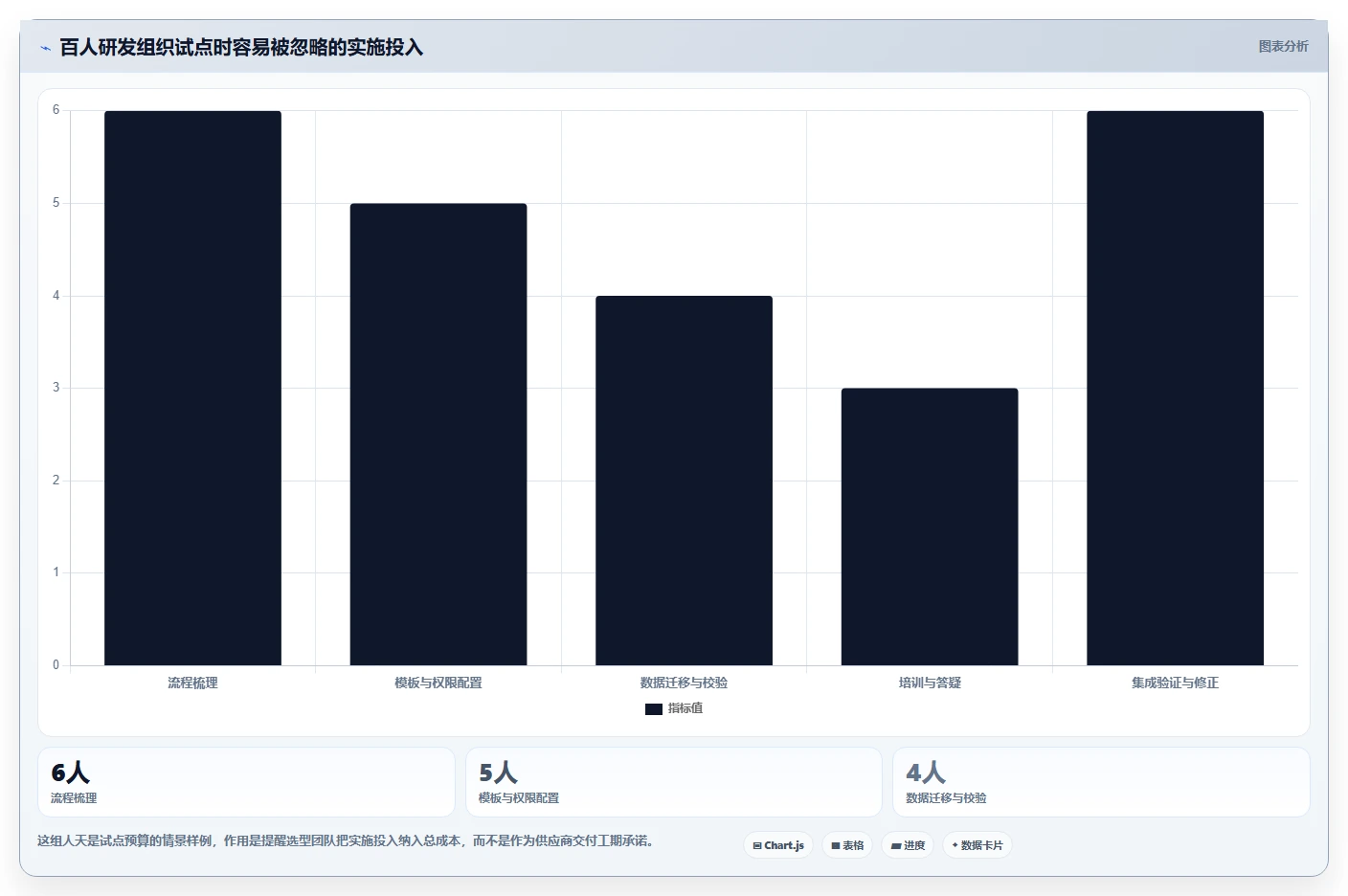Image resolution: width=1348 pixels, height=896 pixels.
Task: Click the y-axis value 4
Action: click(x=56, y=296)
